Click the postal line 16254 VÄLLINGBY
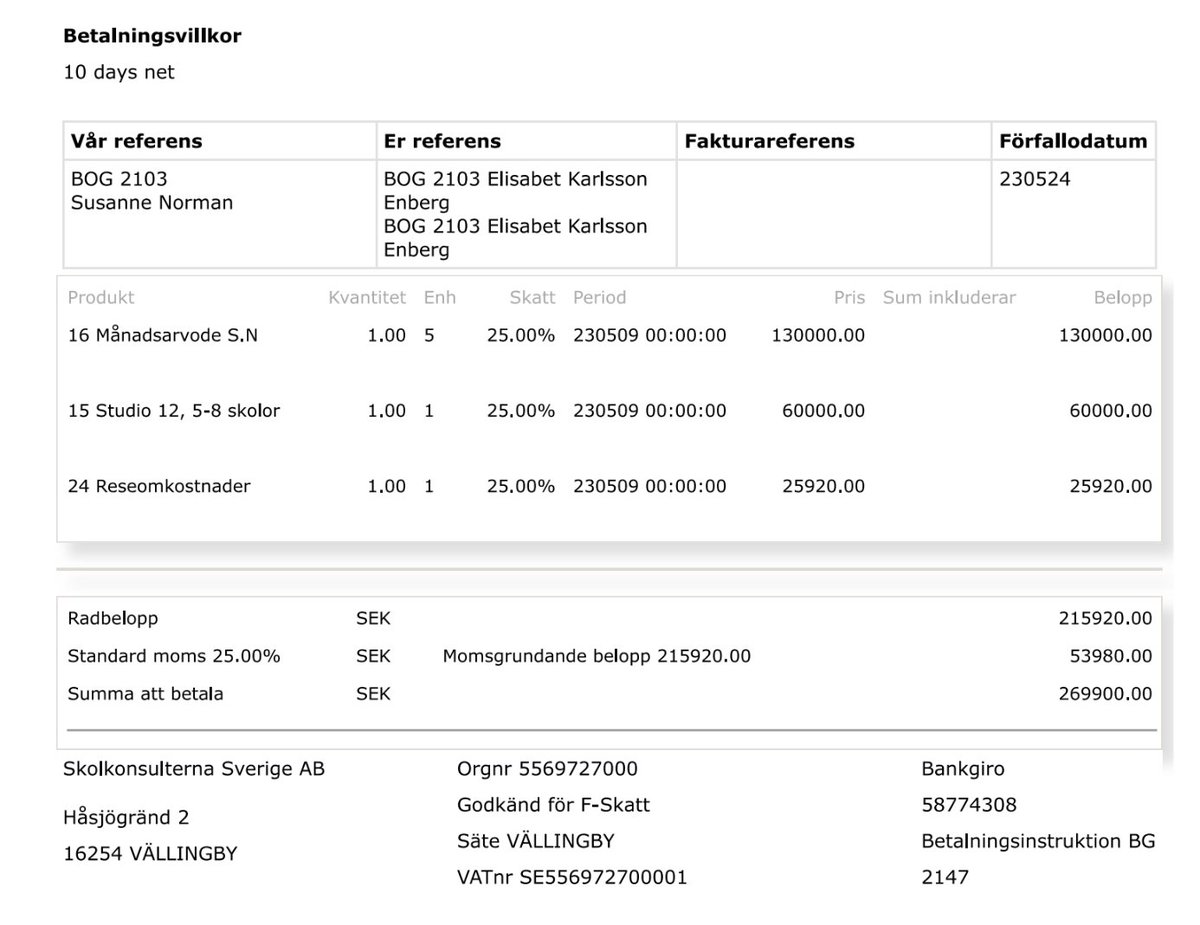1200x925 pixels. pyautogui.click(x=150, y=854)
